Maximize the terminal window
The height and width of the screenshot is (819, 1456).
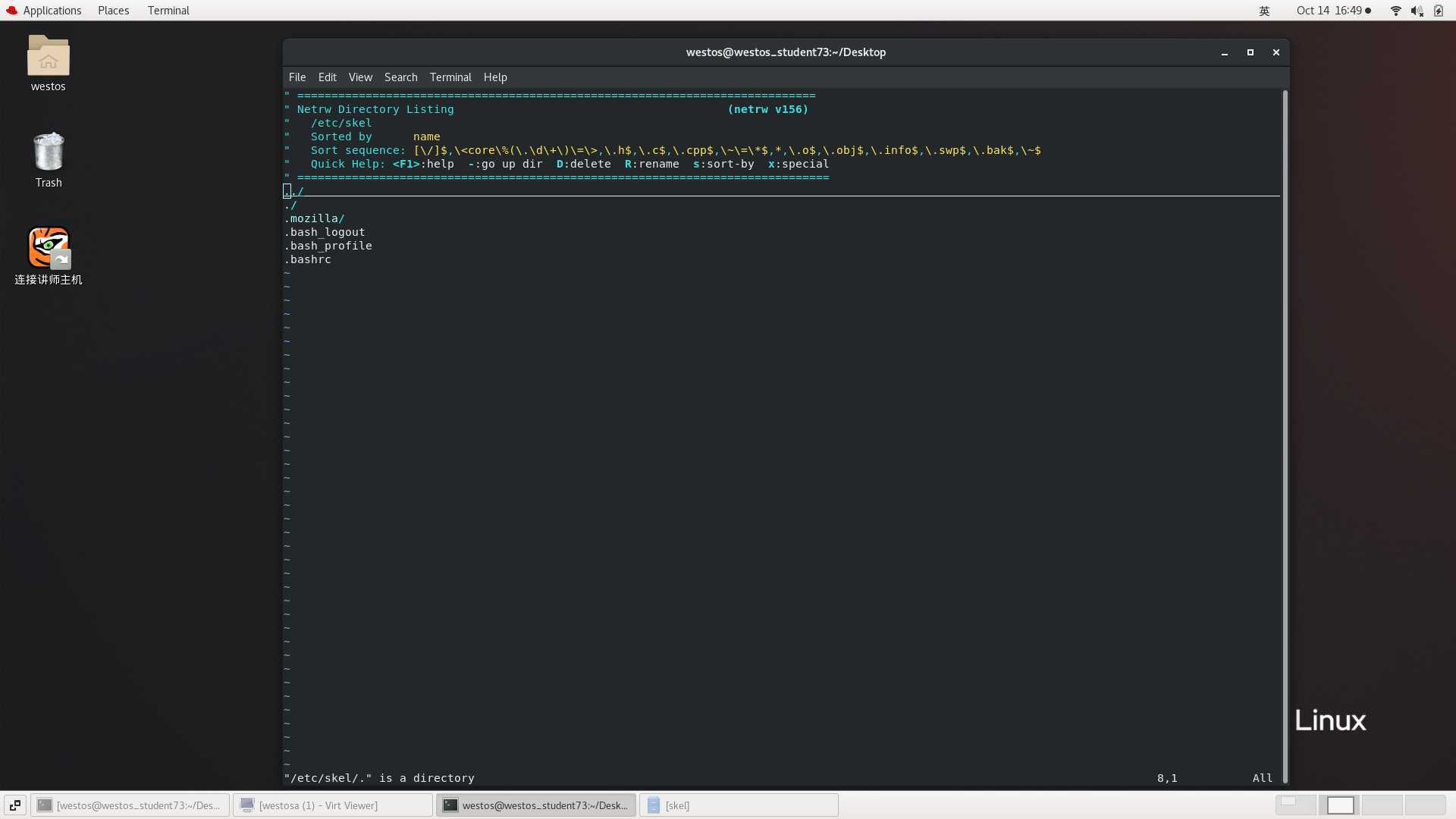click(1250, 52)
